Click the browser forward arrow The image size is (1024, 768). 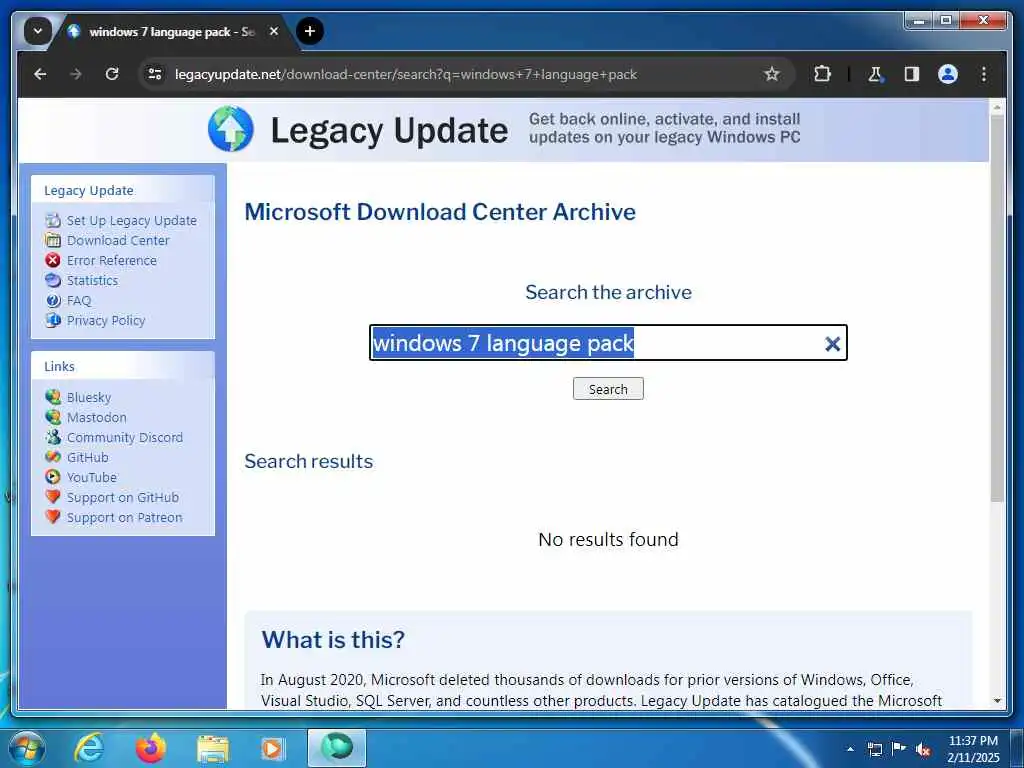[x=76, y=74]
